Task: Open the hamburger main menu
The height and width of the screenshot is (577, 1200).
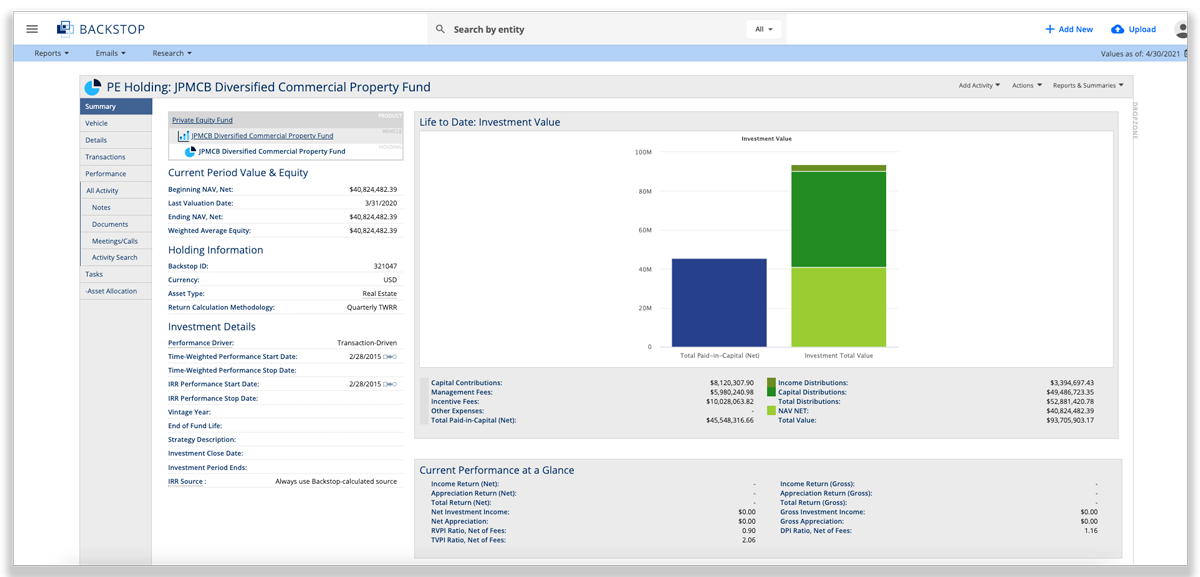Action: tap(32, 29)
